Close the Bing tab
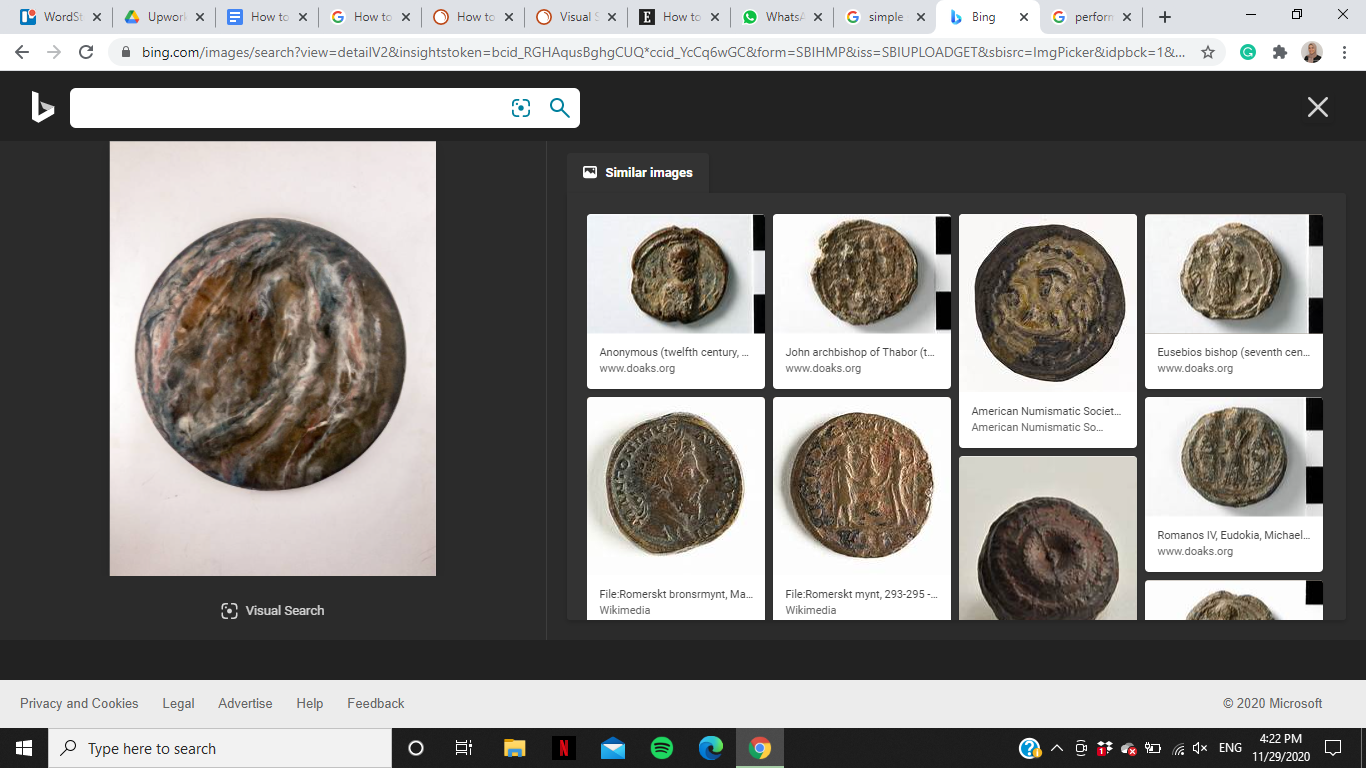1366x768 pixels. [x=1023, y=17]
